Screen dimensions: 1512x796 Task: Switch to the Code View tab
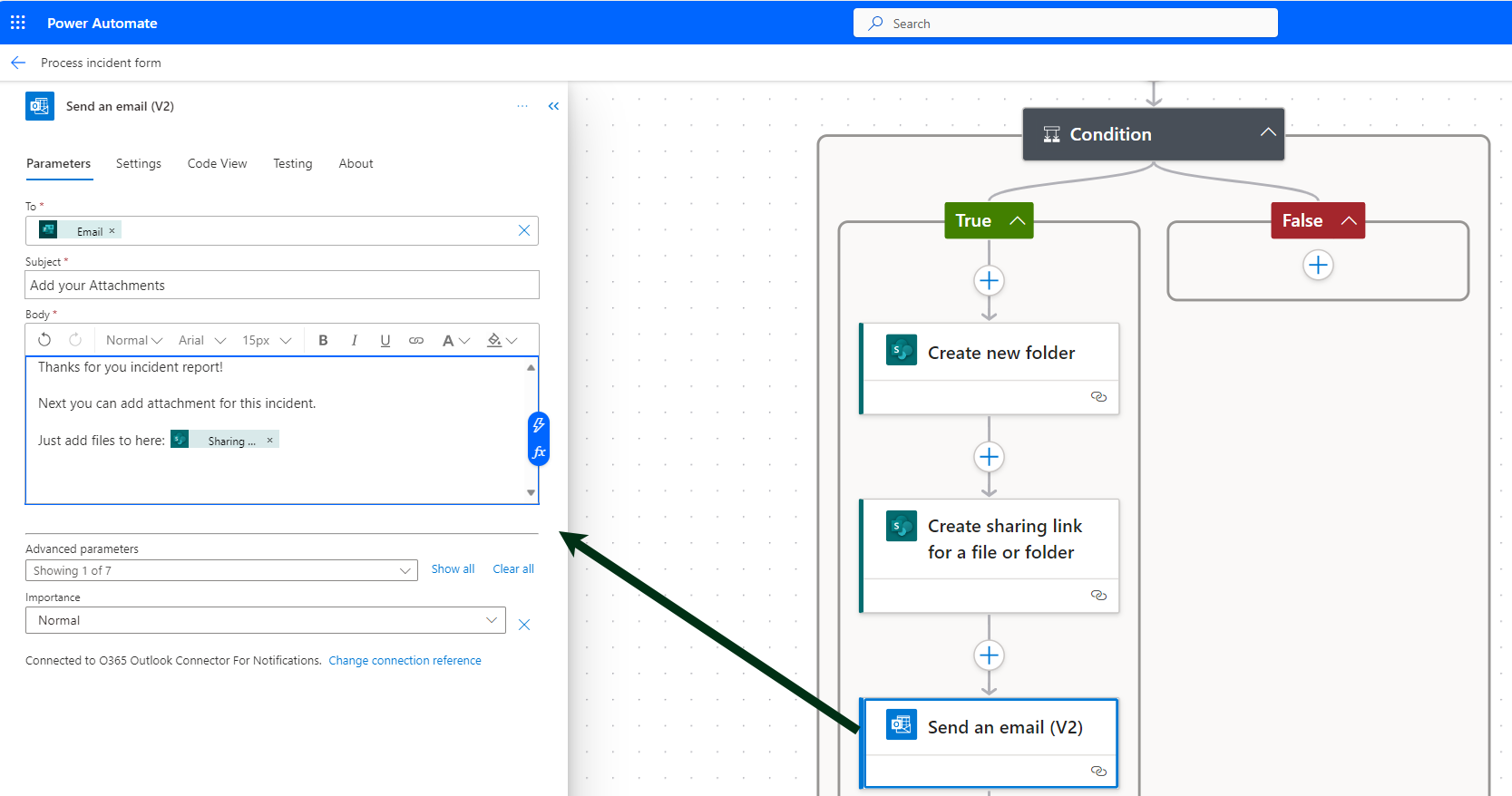(217, 163)
